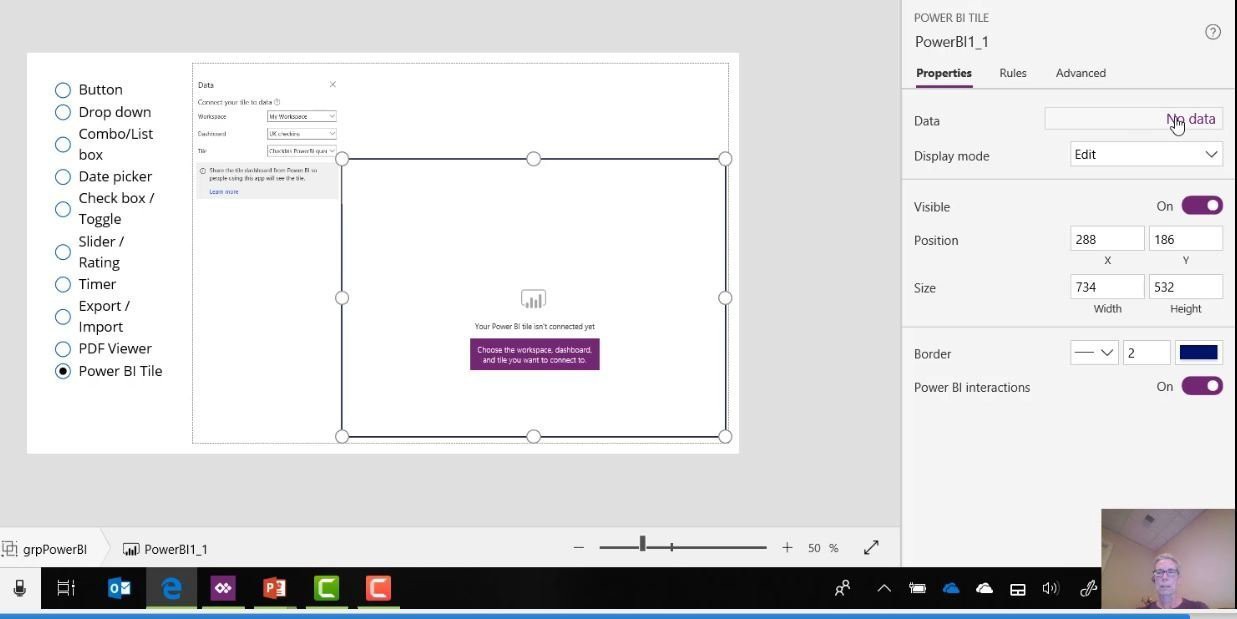The image size is (1237, 619).
Task: Switch to the Properties tab
Action: (x=943, y=73)
